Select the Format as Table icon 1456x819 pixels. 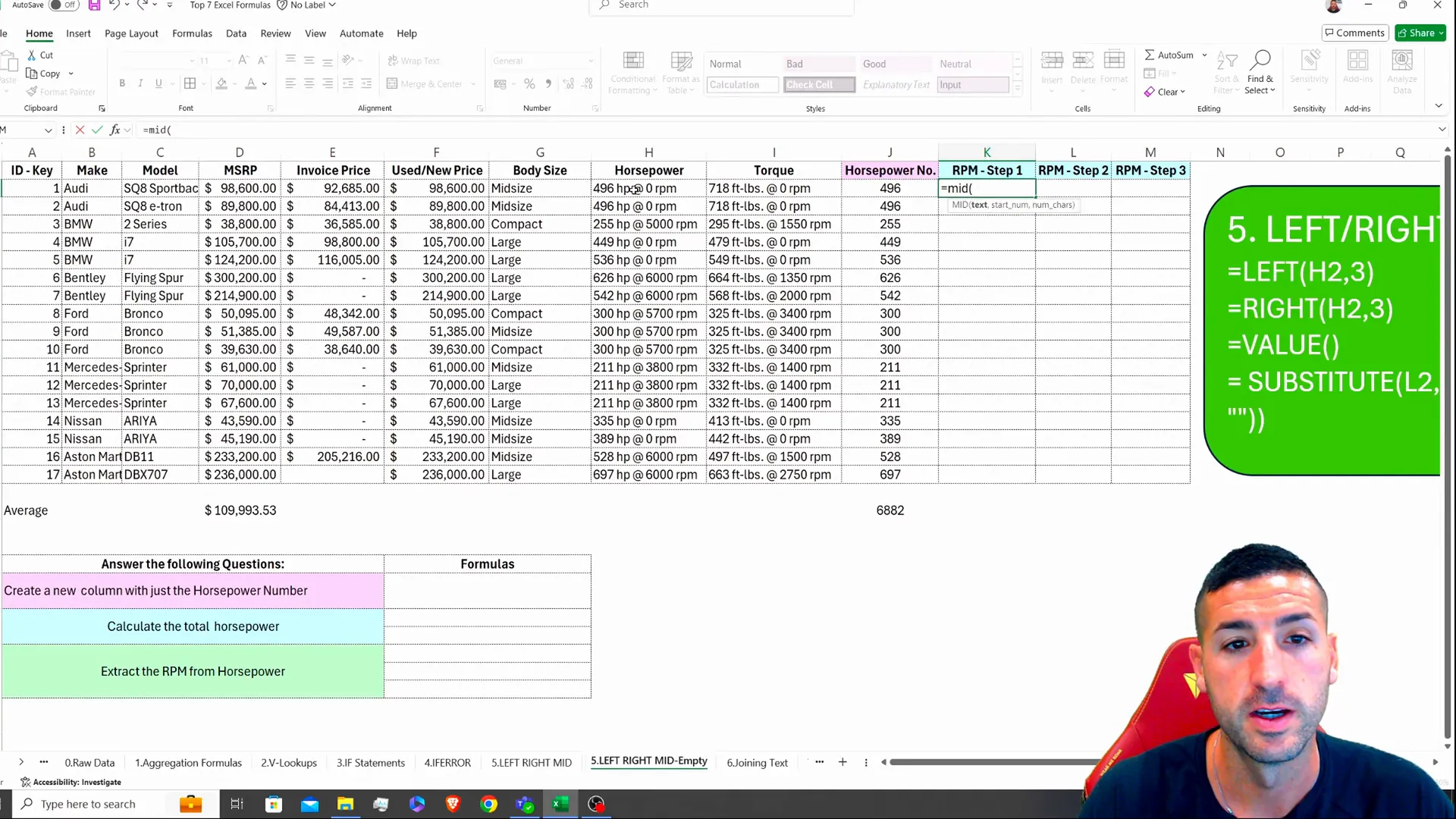coord(682,72)
